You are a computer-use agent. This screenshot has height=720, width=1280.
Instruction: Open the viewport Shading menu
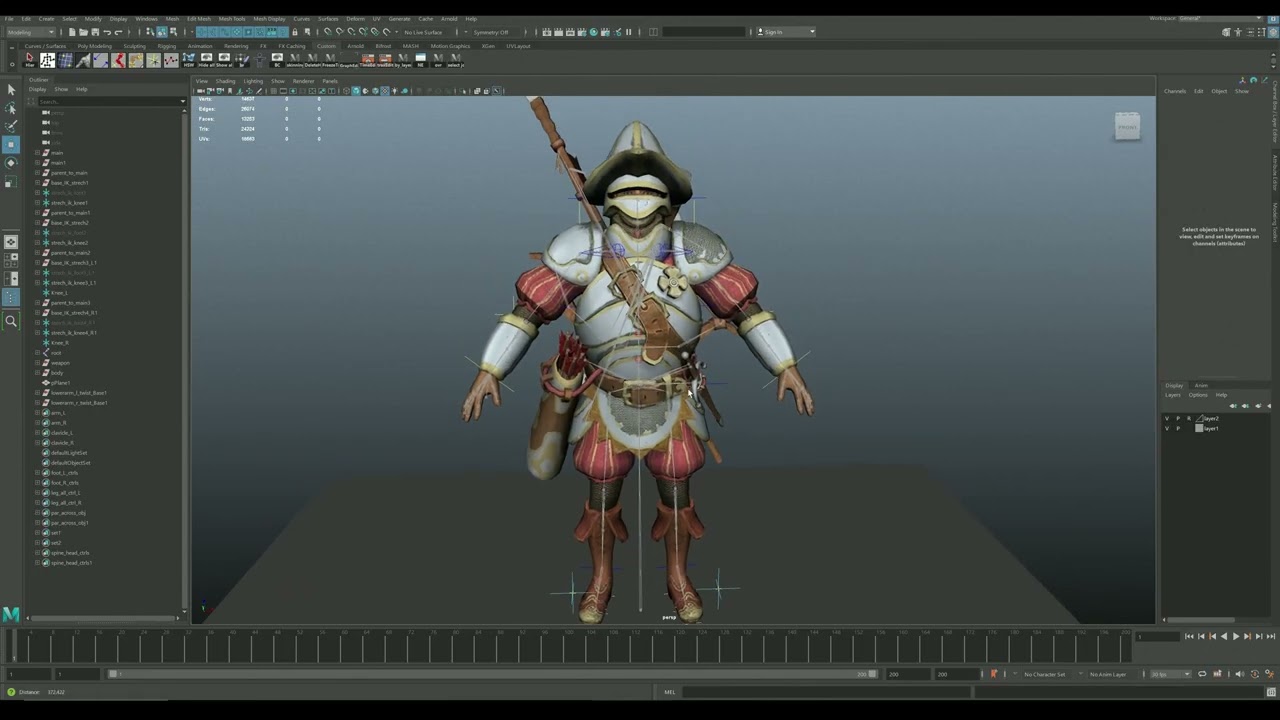(225, 81)
